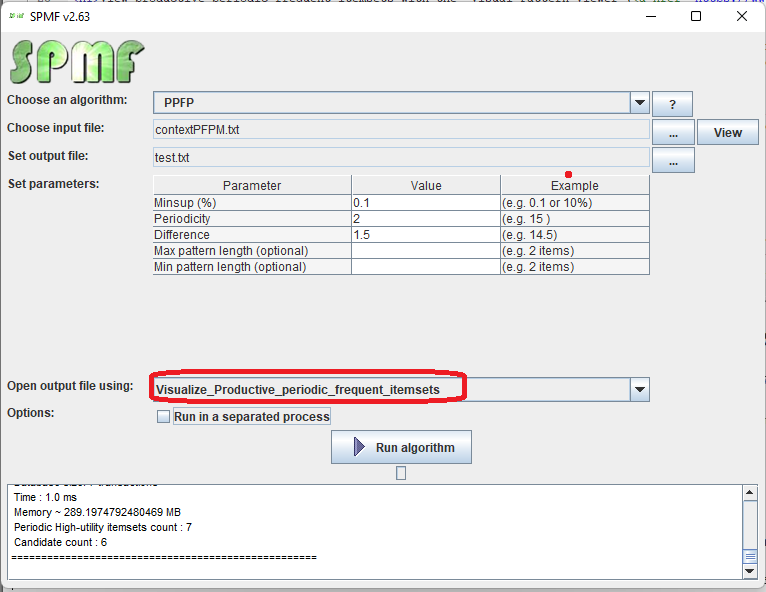This screenshot has height=592, width=766.
Task: Edit the Periodicity value cell
Action: (x=425, y=218)
